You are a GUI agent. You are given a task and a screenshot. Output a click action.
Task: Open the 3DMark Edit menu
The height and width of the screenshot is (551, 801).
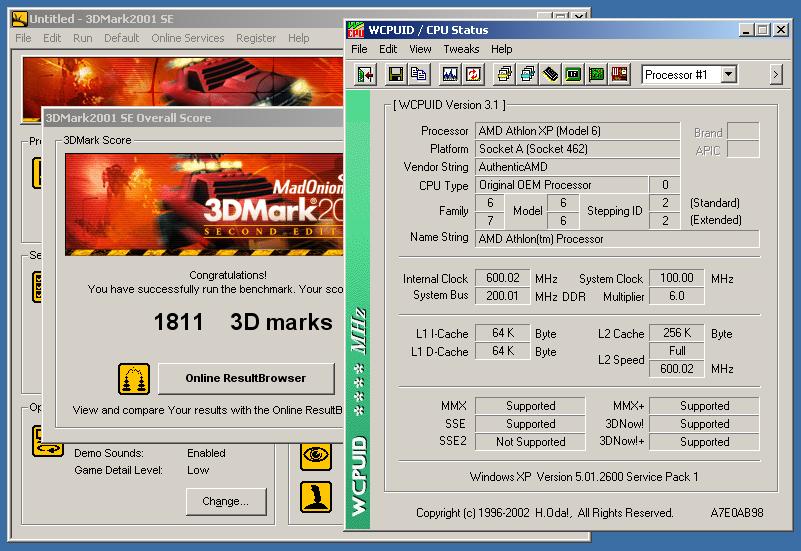point(52,38)
